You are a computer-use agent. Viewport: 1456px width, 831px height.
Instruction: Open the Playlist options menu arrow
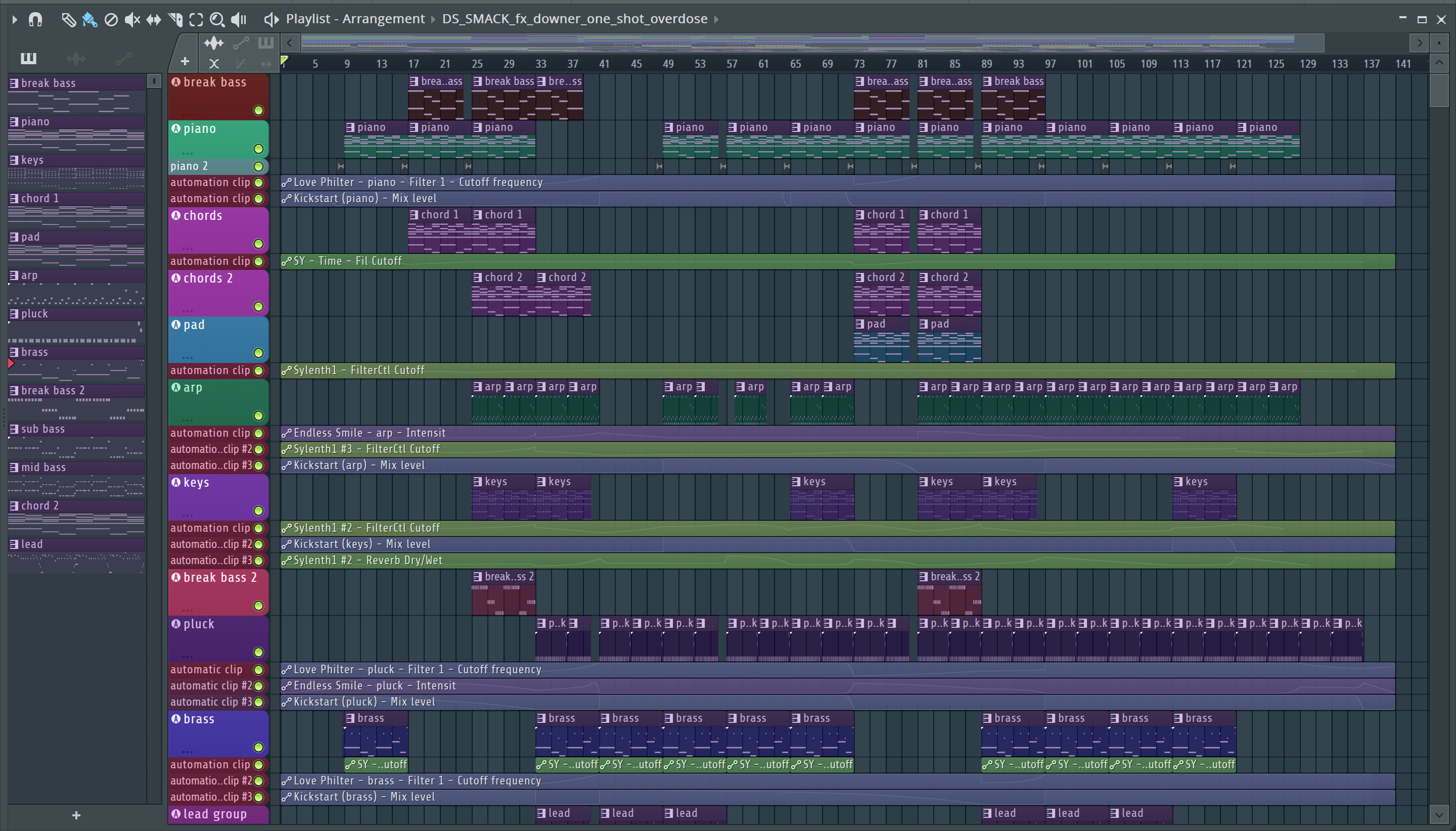point(15,19)
